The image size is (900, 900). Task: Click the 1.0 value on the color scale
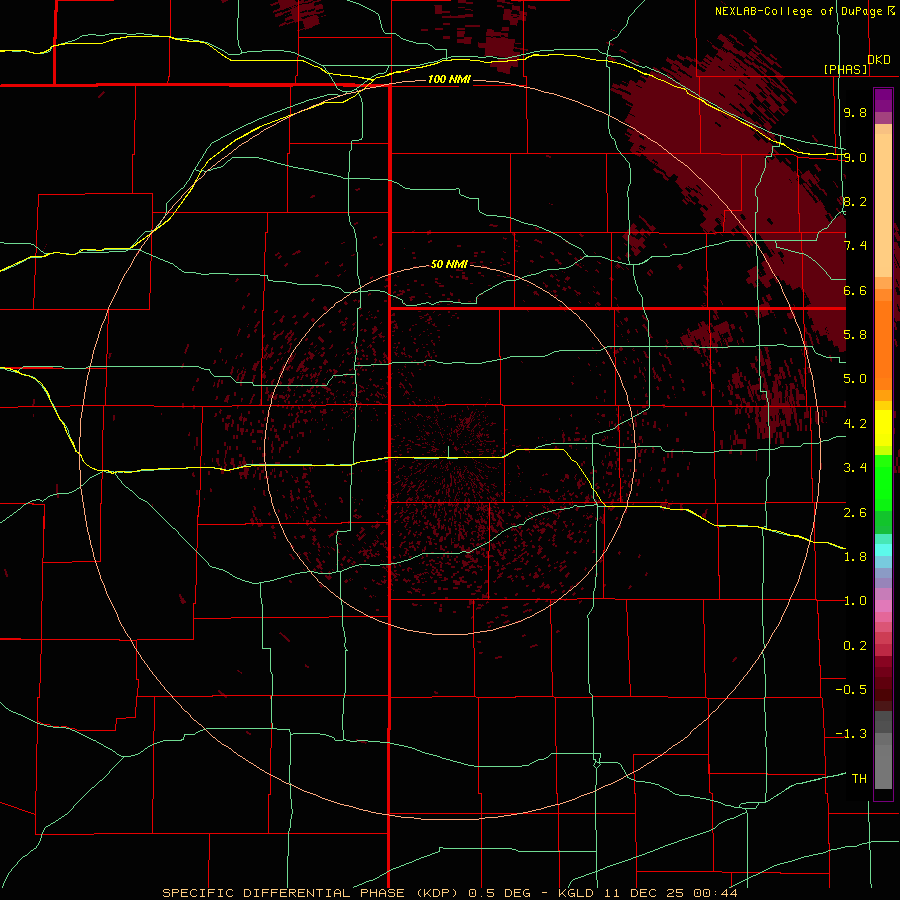855,601
